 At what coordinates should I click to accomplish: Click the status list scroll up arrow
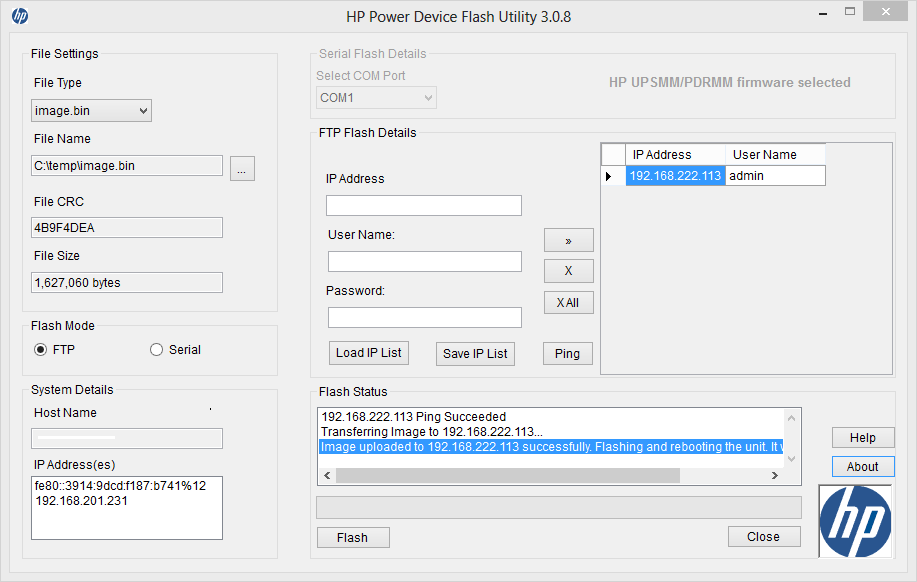791,418
